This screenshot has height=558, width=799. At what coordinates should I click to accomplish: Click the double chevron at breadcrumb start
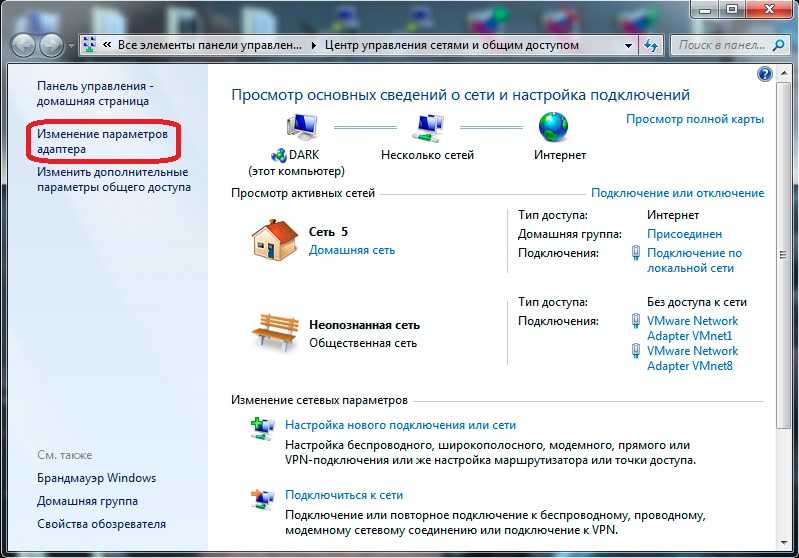click(106, 45)
